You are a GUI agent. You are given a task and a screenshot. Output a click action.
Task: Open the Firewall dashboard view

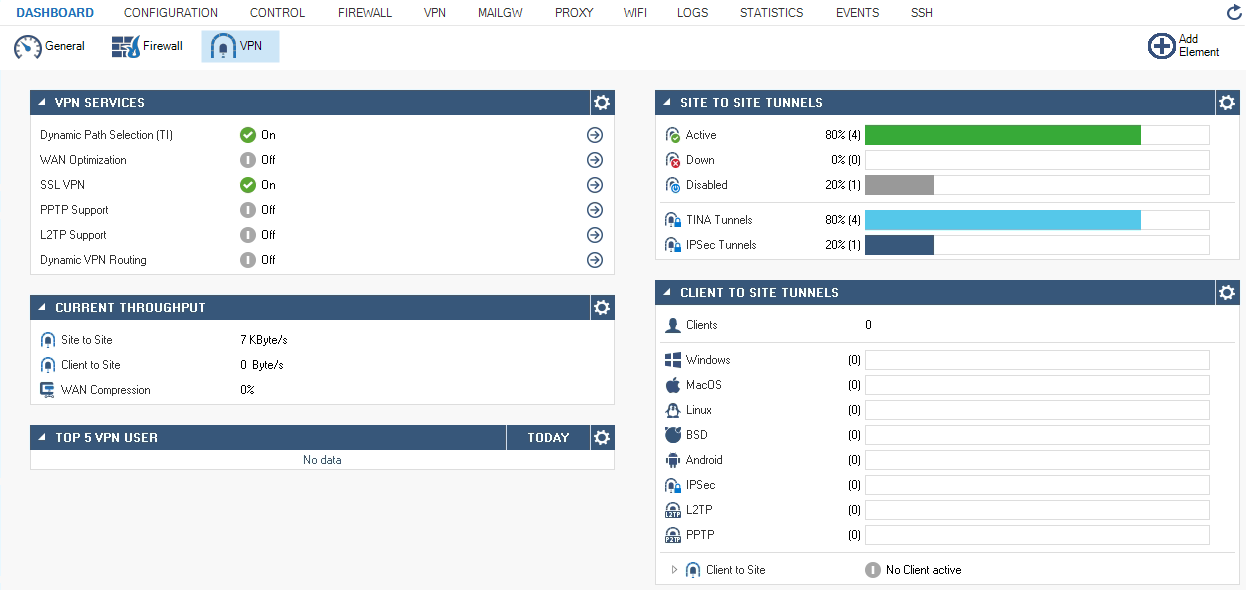tap(147, 47)
